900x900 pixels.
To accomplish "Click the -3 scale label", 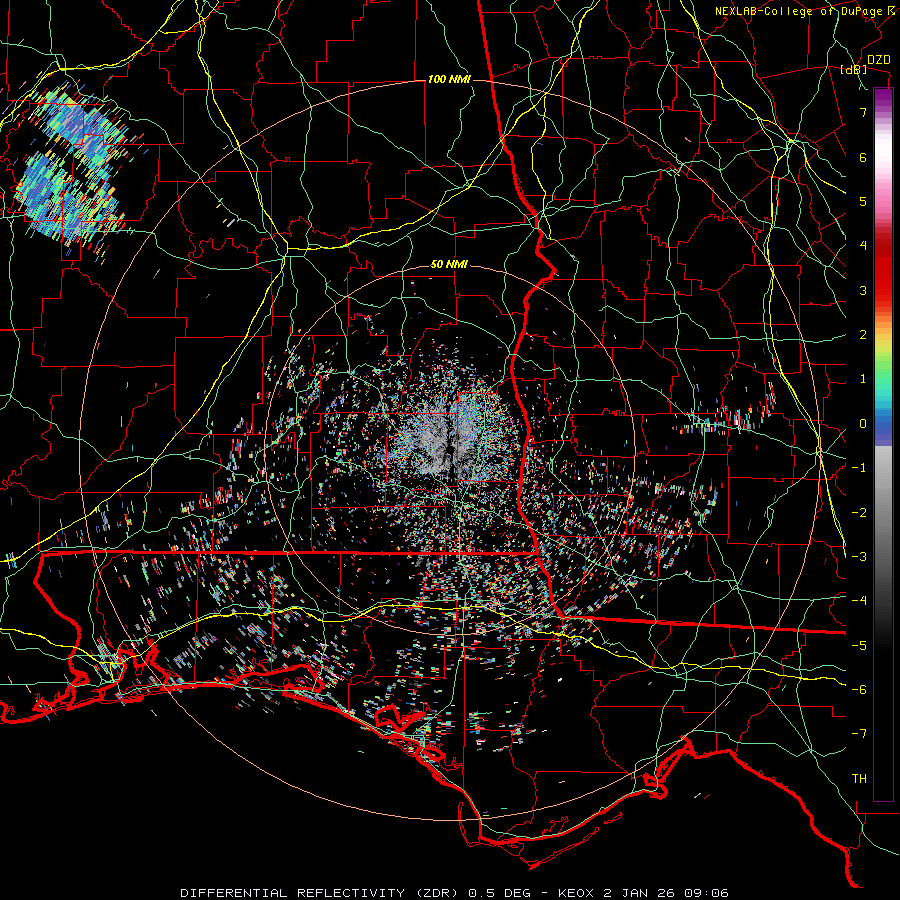I will [859, 557].
